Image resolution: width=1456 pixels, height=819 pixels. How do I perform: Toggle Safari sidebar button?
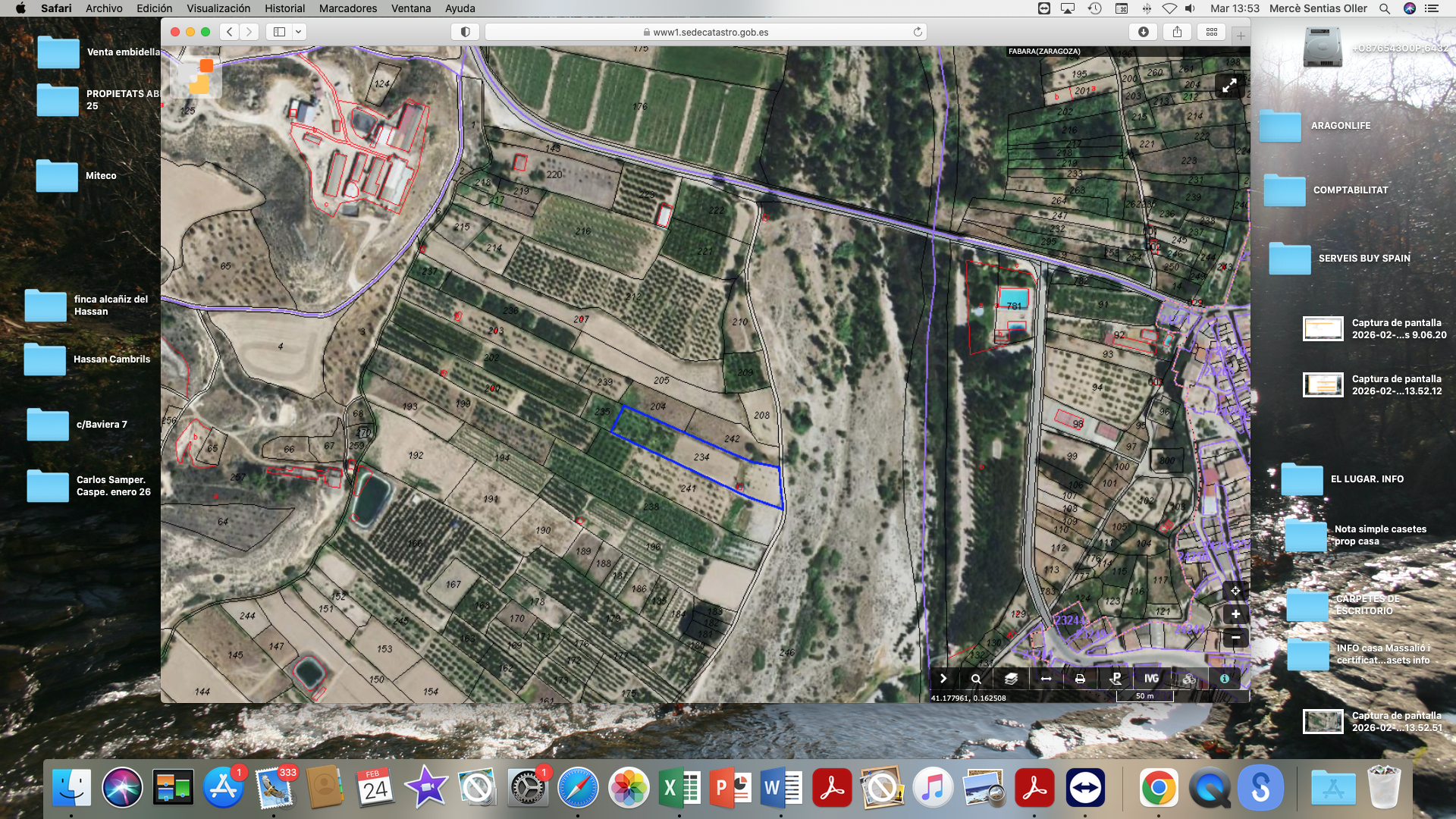pos(279,32)
